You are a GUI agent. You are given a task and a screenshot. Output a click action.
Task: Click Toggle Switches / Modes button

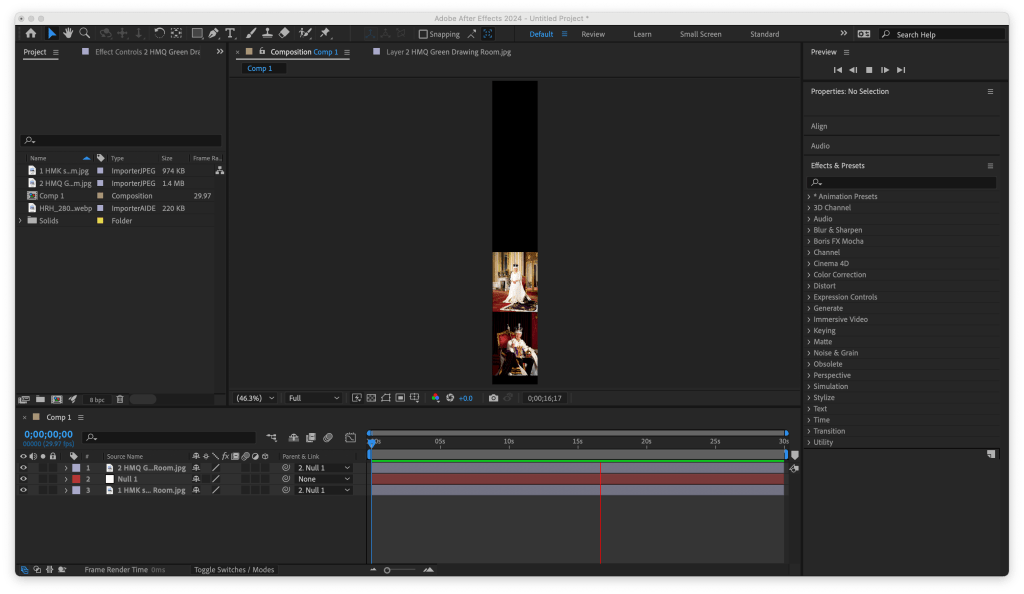(234, 570)
